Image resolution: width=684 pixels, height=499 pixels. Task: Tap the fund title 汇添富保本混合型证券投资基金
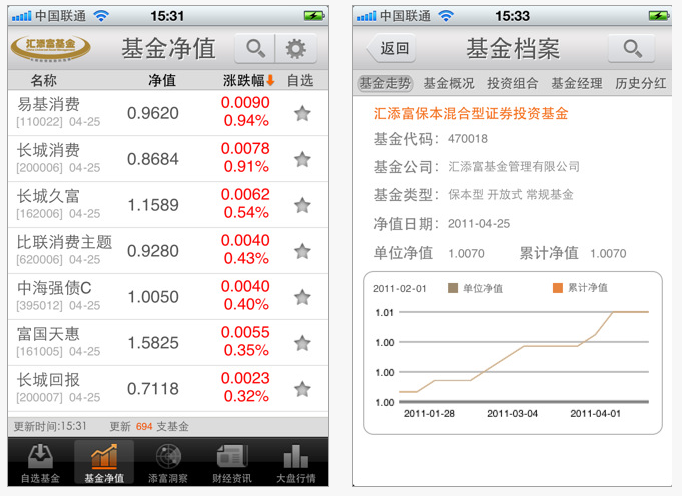coord(471,113)
